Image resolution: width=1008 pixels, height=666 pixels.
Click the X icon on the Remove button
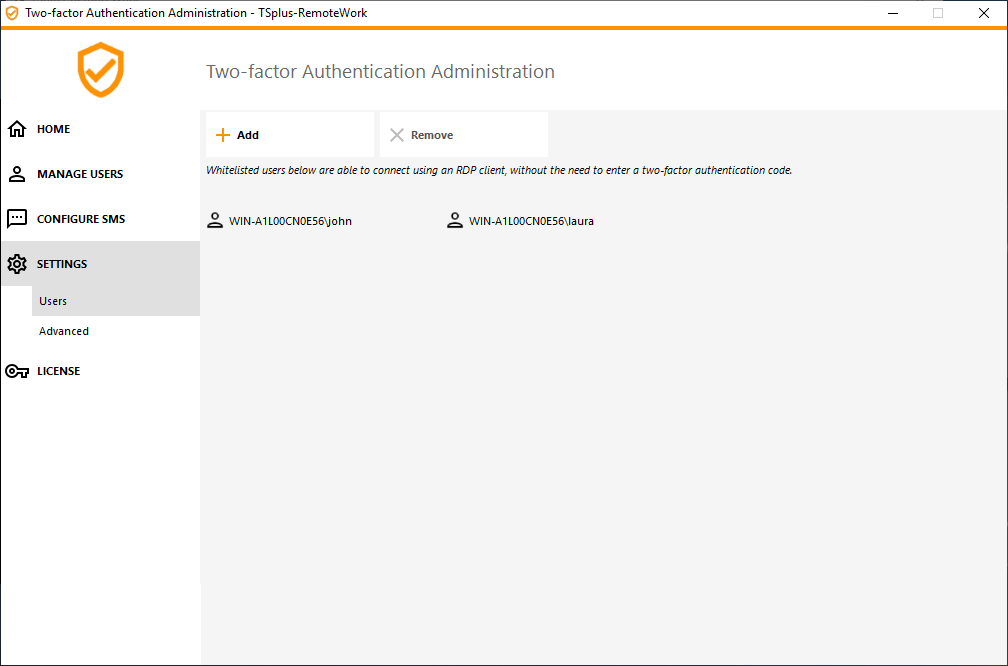tap(398, 134)
